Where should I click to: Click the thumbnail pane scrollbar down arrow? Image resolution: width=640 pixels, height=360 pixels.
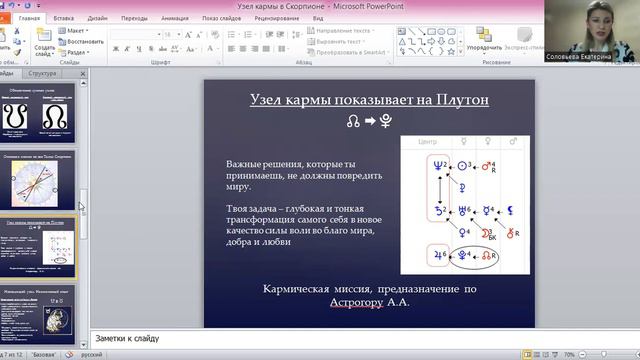tap(84, 345)
